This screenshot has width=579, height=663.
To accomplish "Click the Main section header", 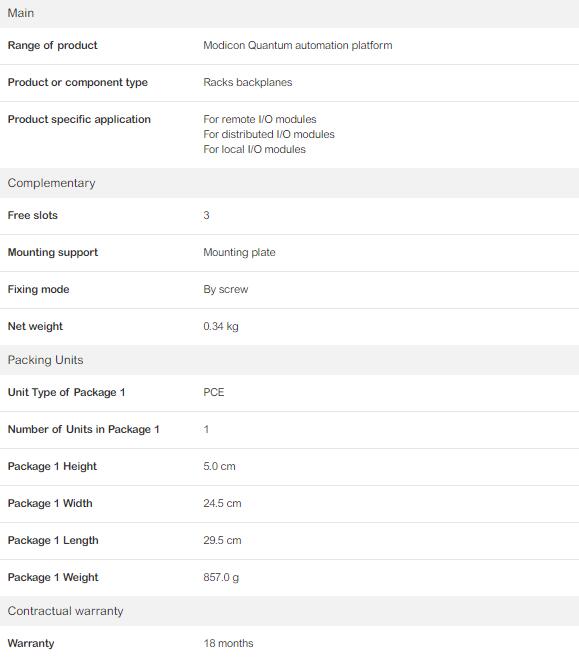I will click(289, 14).
